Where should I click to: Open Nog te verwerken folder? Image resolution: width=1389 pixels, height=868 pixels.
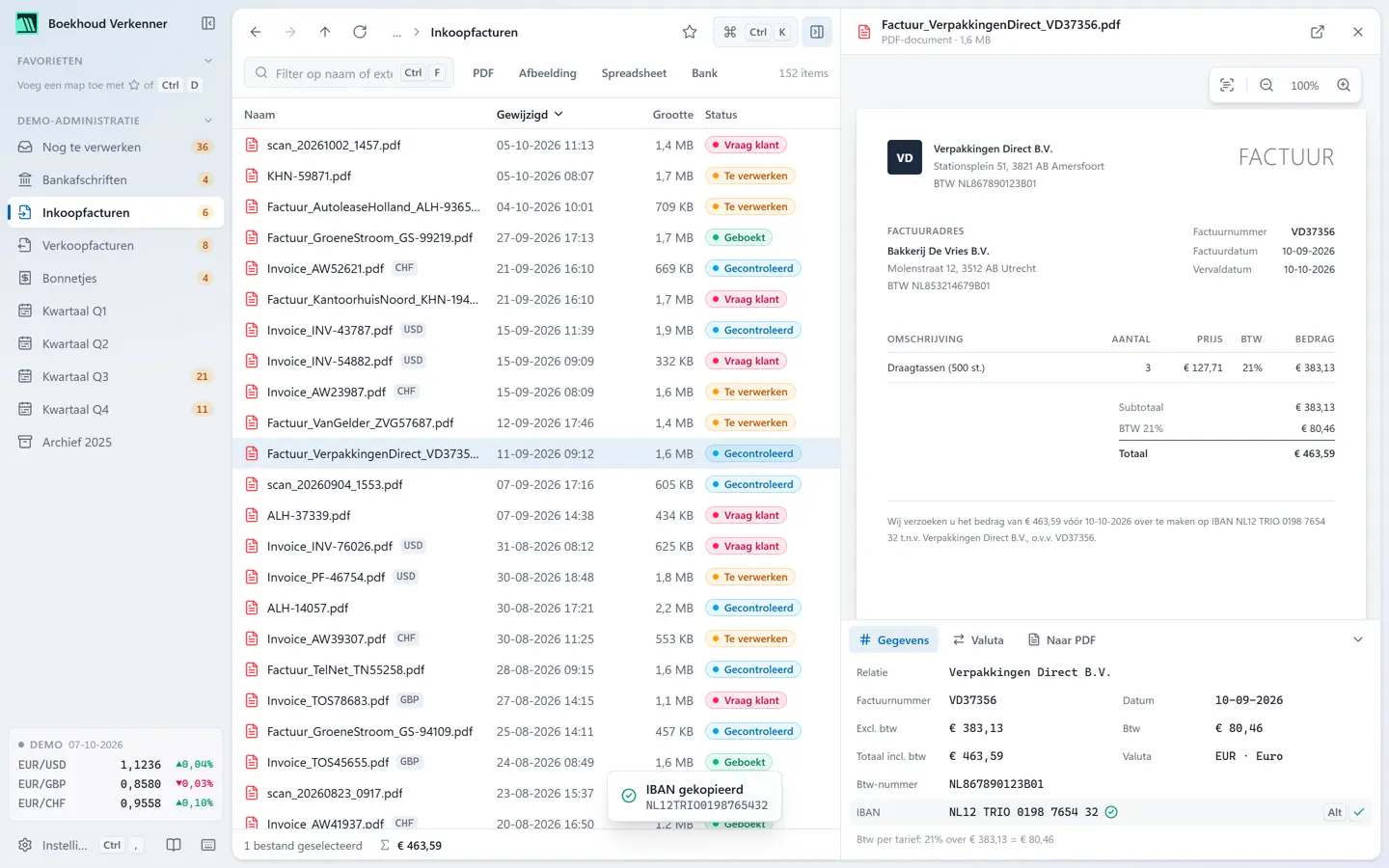(x=116, y=147)
